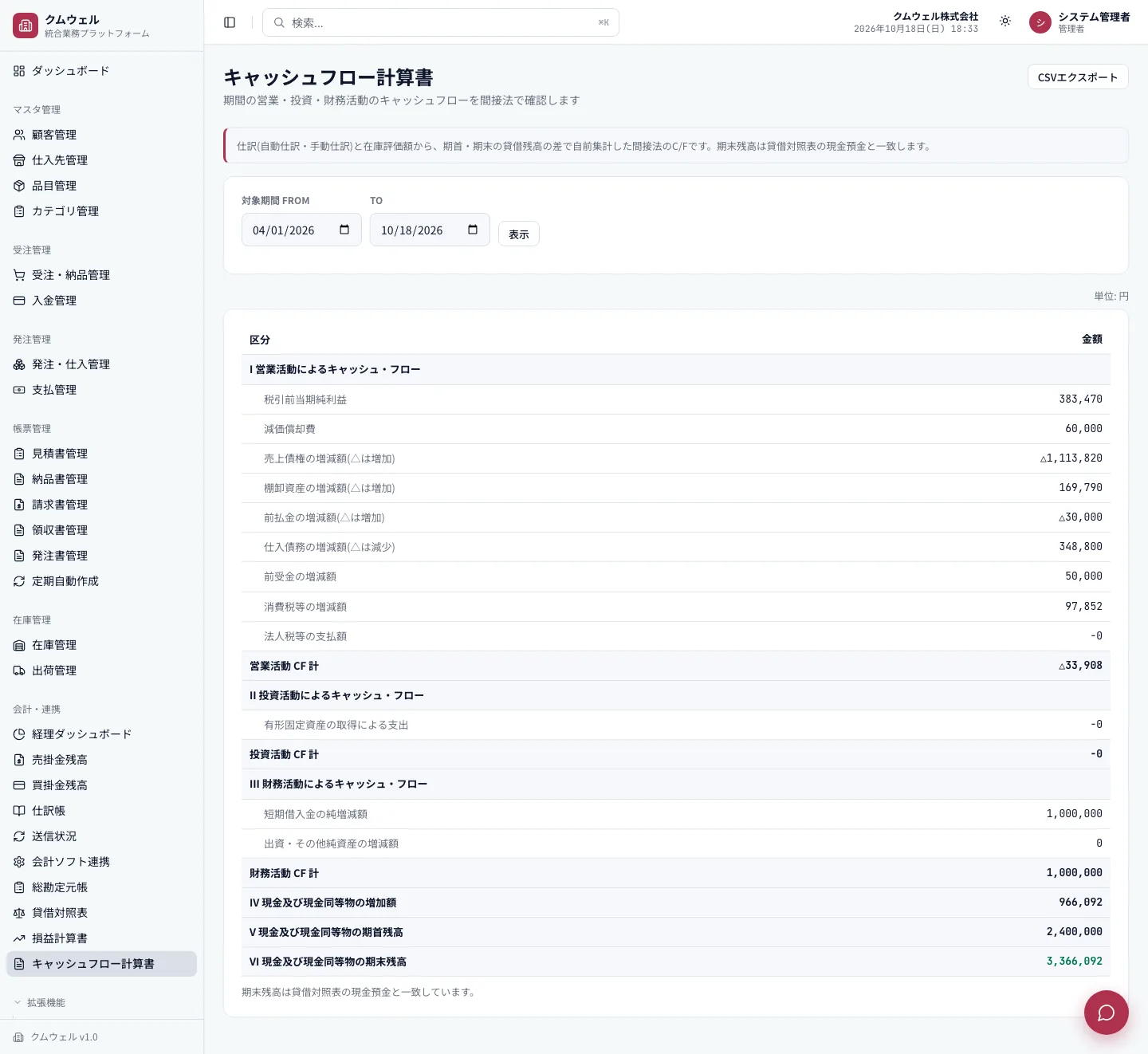Screen dimensions: 1148x1054
Task: Click the amount 383,470
Action: pyautogui.click(x=1080, y=399)
